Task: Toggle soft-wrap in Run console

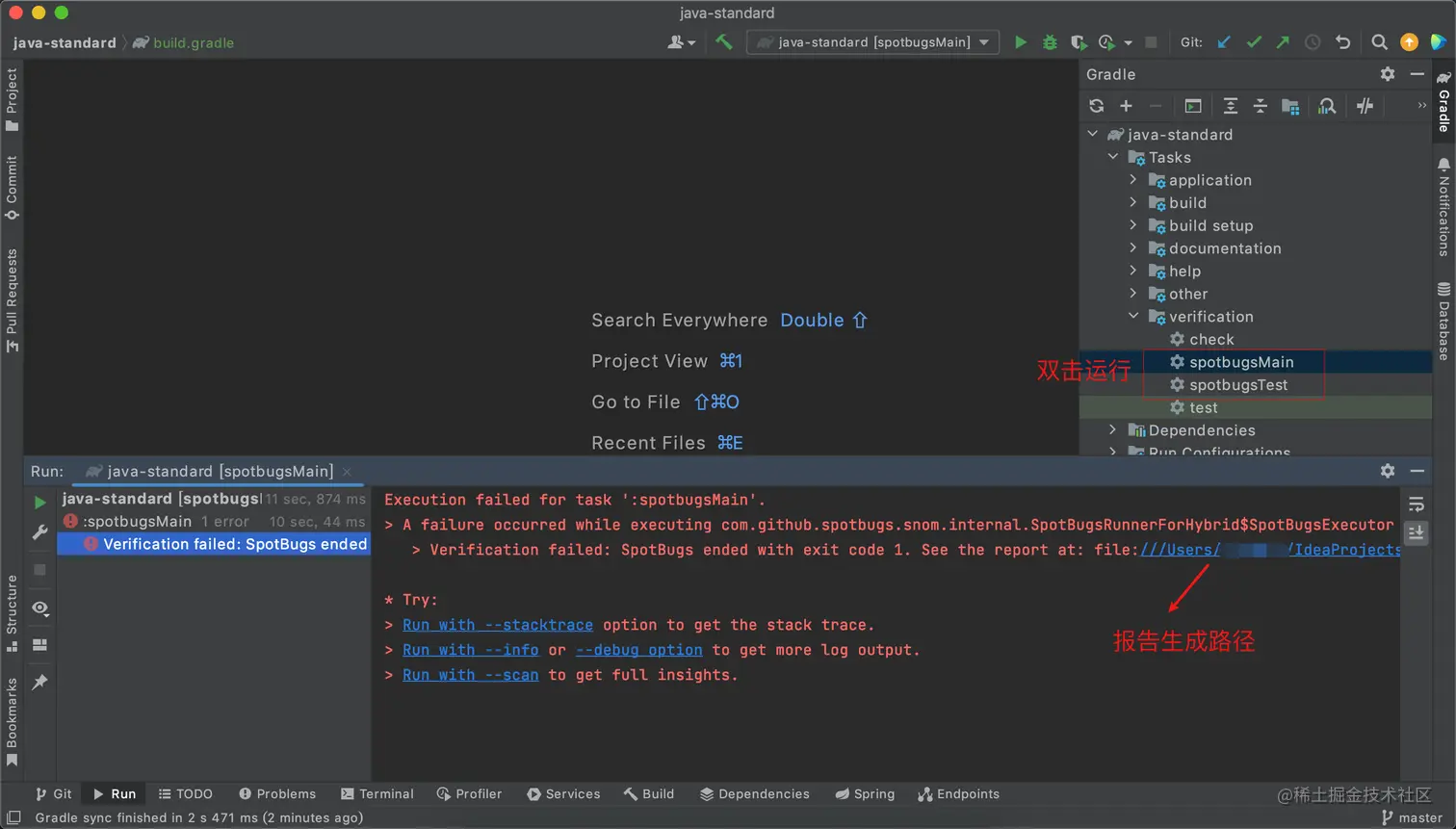Action: (1416, 504)
